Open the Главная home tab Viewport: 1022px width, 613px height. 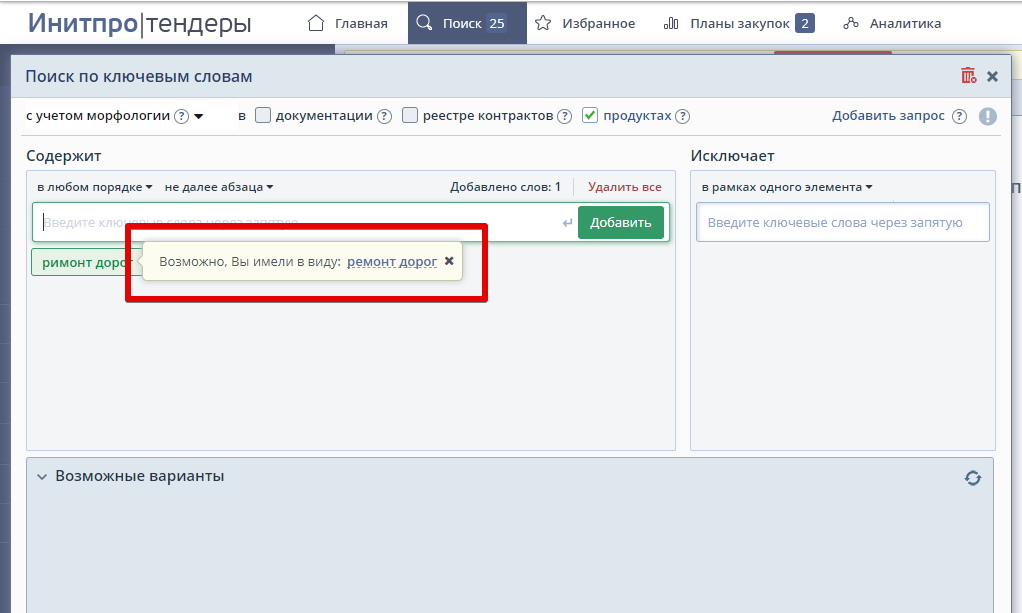point(347,23)
